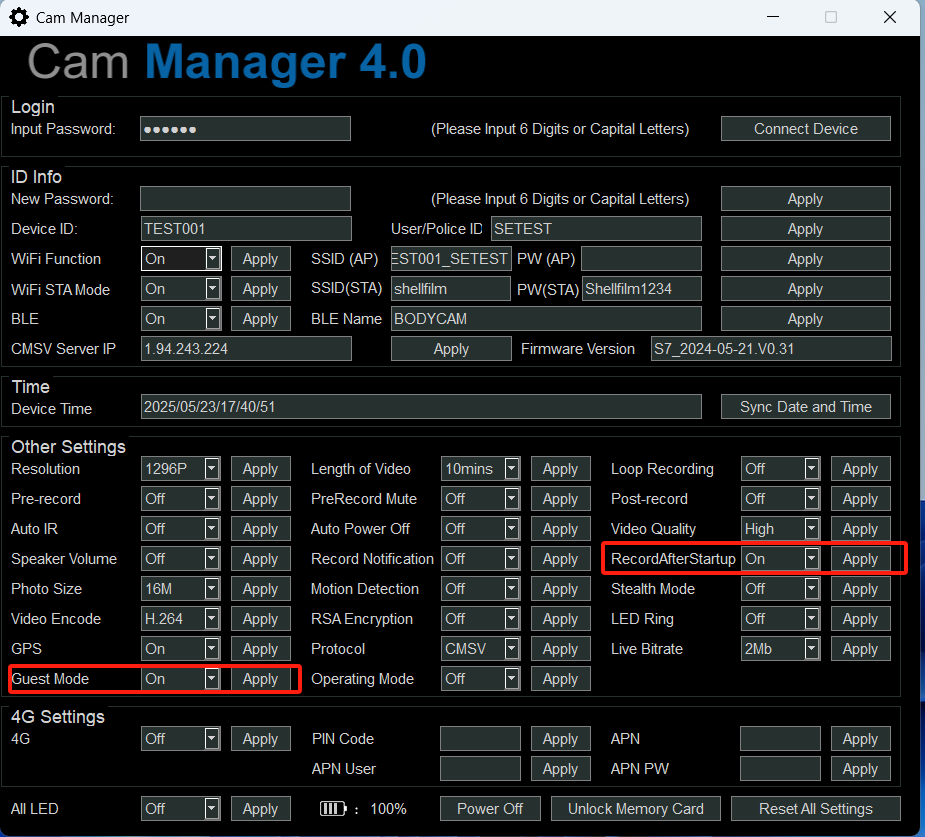Click the battery level icon
925x837 pixels.
pyautogui.click(x=333, y=809)
